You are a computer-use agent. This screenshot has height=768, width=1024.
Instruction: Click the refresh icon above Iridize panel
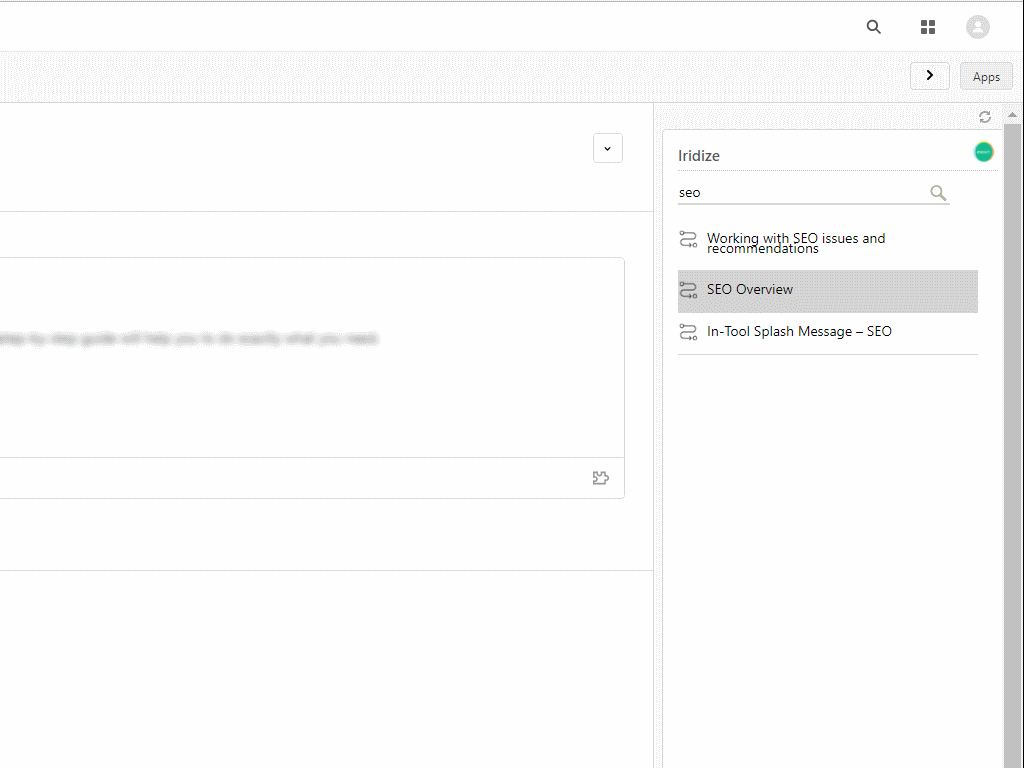coord(985,117)
